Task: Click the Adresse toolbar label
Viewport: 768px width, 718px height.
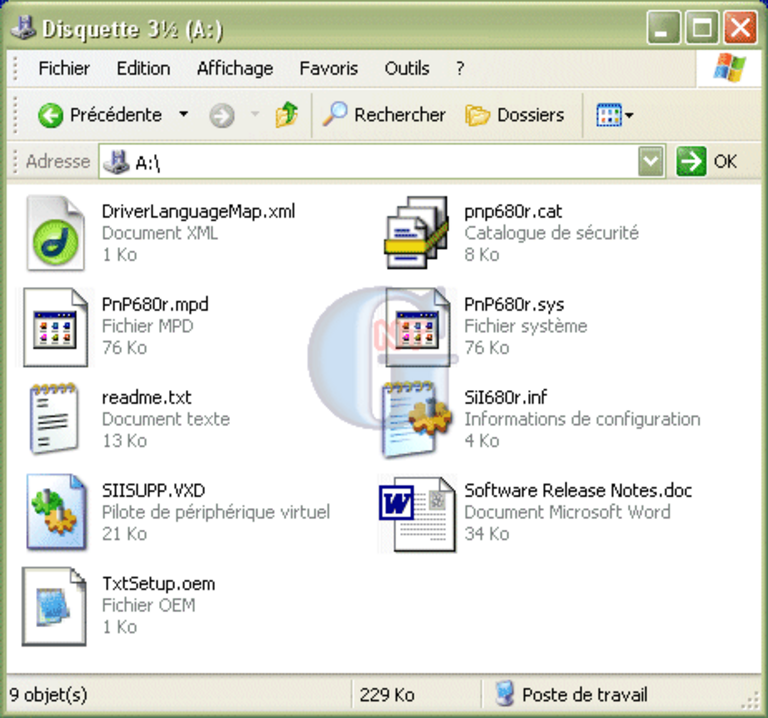Action: click(x=58, y=161)
